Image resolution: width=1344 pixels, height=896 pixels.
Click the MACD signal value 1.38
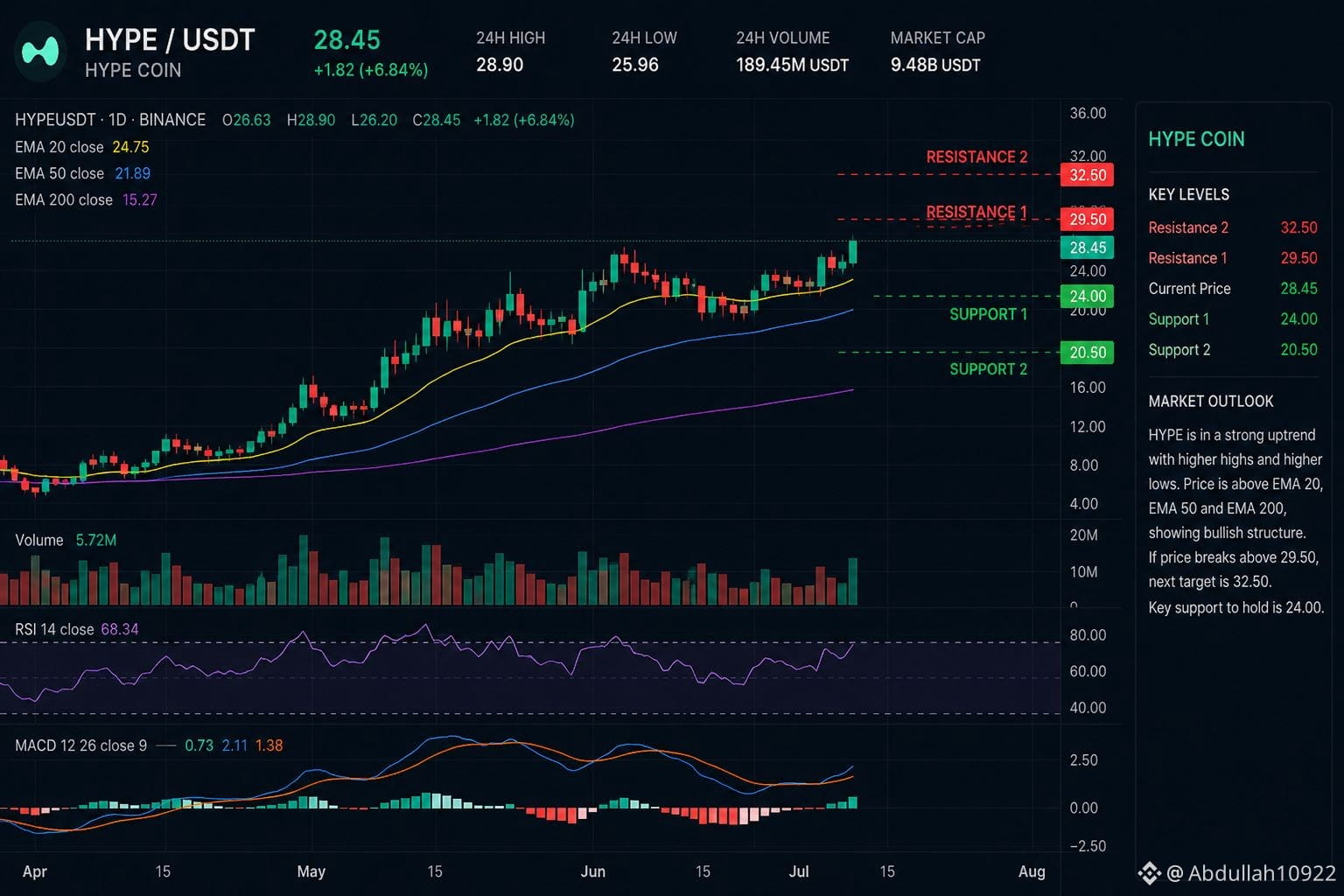pos(269,745)
